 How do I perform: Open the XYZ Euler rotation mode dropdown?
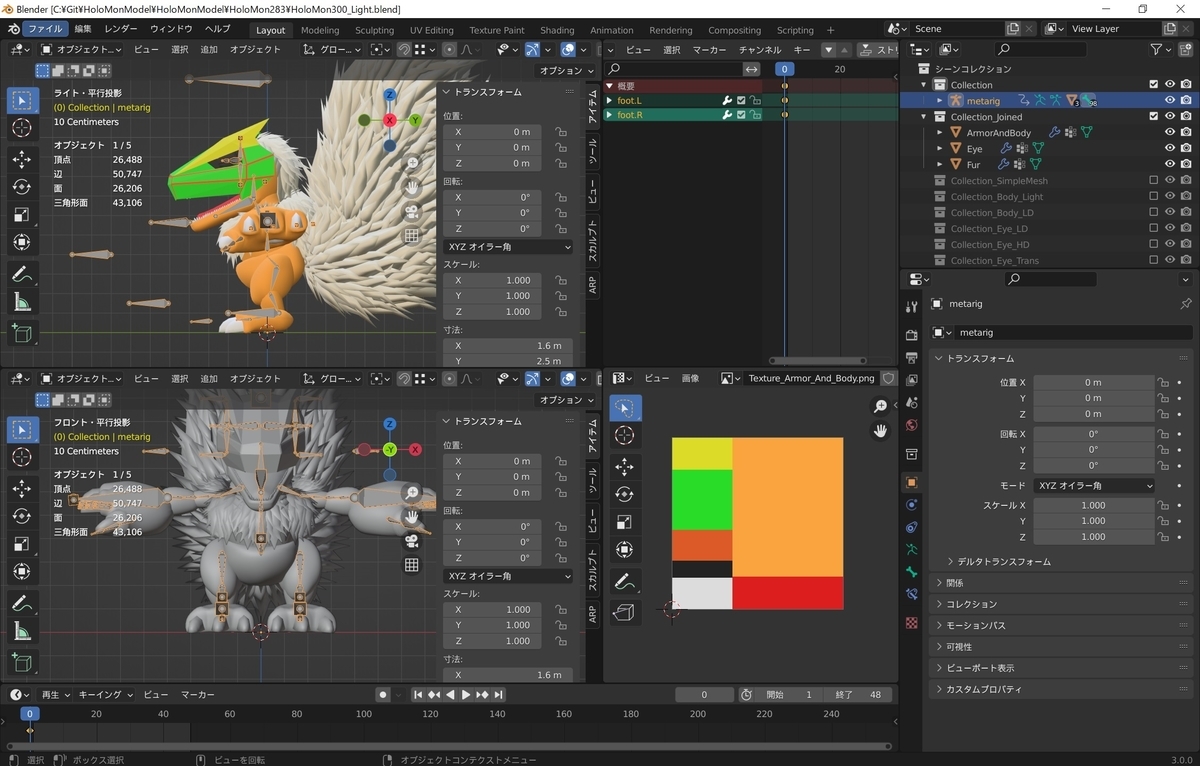click(x=1094, y=486)
